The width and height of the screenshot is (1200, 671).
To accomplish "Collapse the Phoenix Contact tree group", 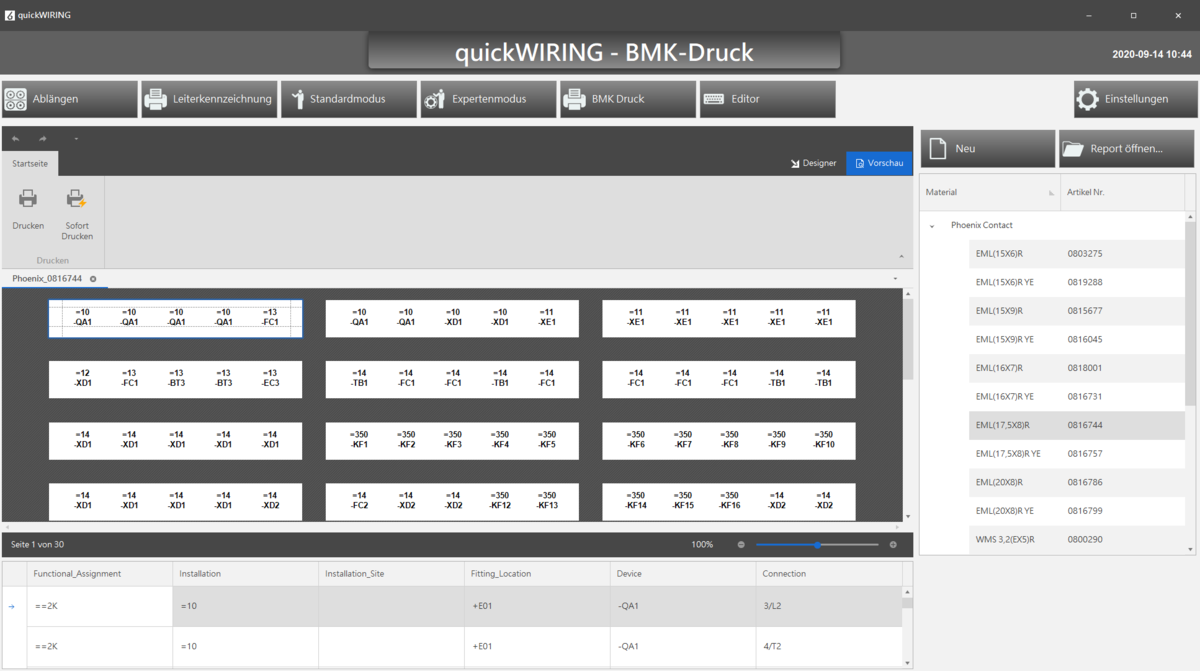I will 932,226.
